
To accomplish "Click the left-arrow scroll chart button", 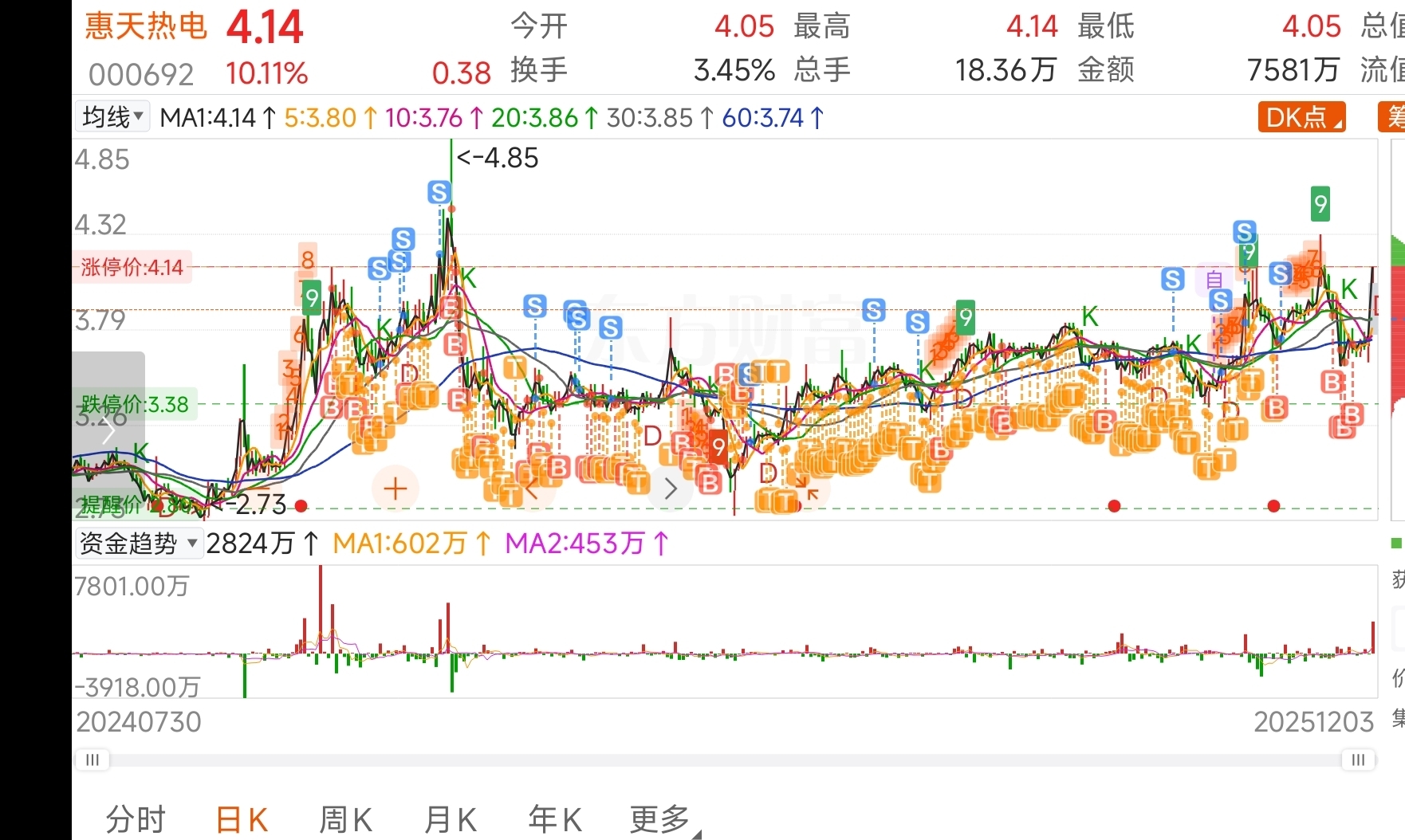I will point(533,489).
